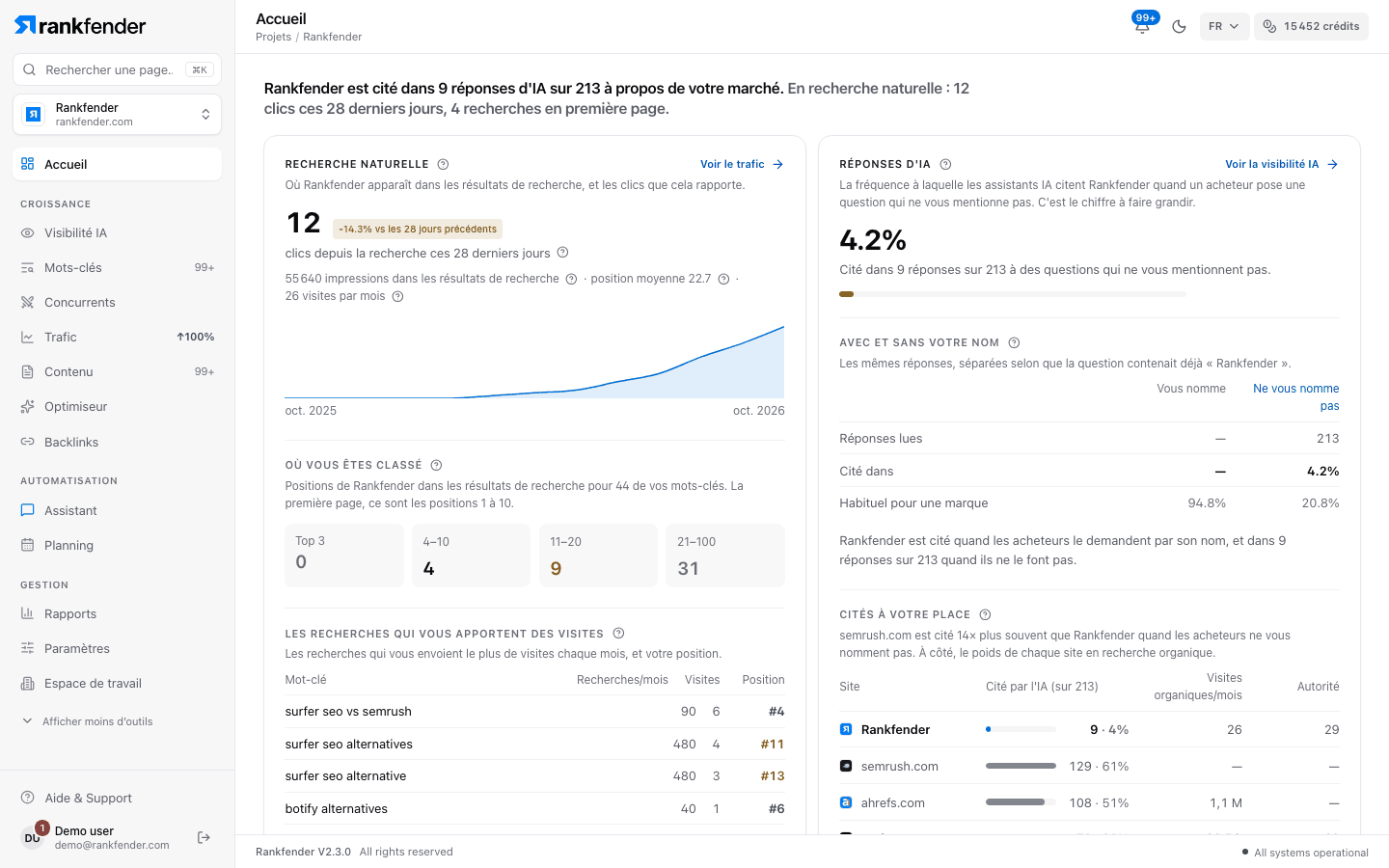
Task: Click the Ne vous nomme pas column header
Action: tap(1295, 397)
